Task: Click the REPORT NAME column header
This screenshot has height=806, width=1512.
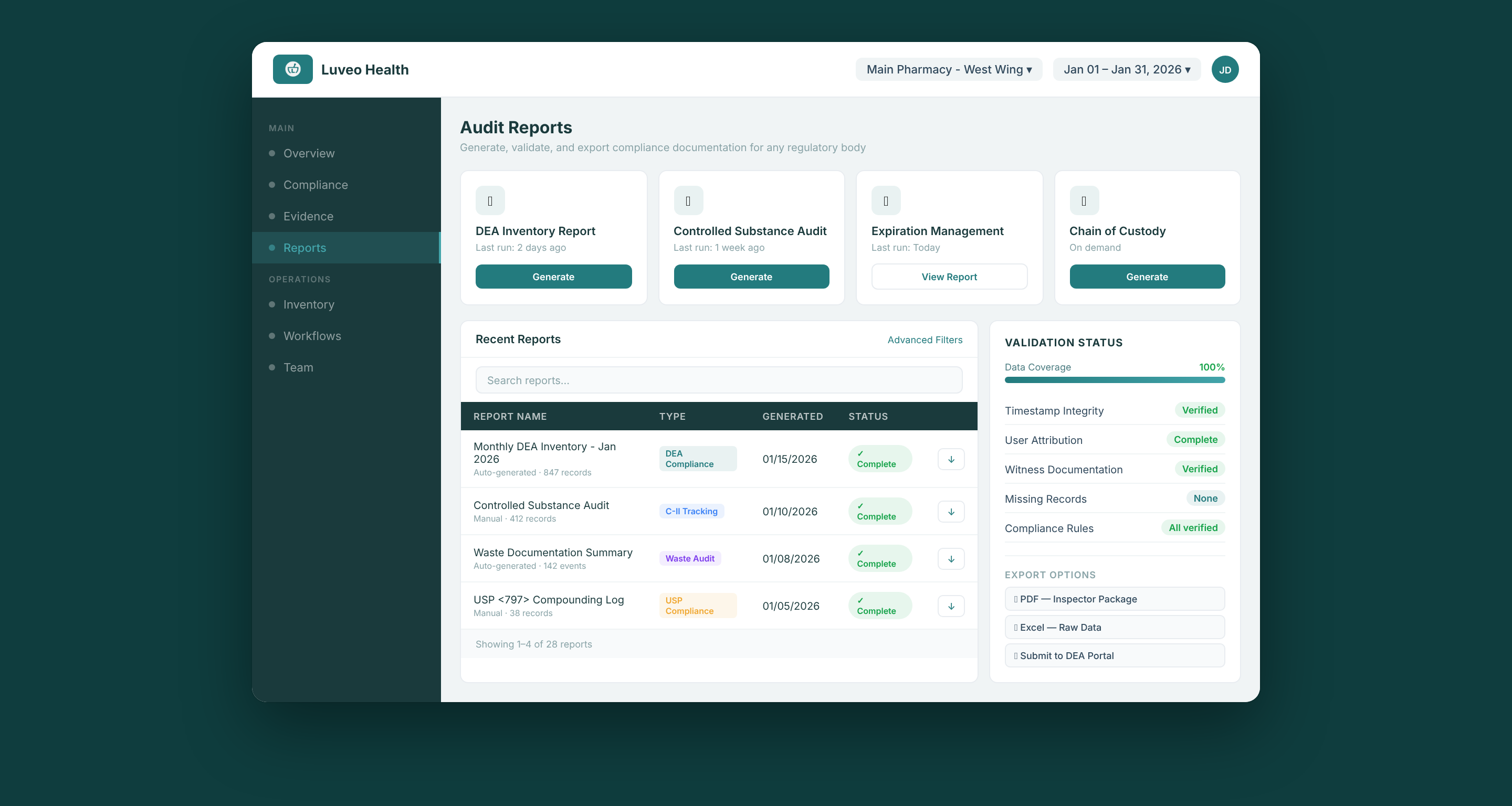Action: point(510,417)
